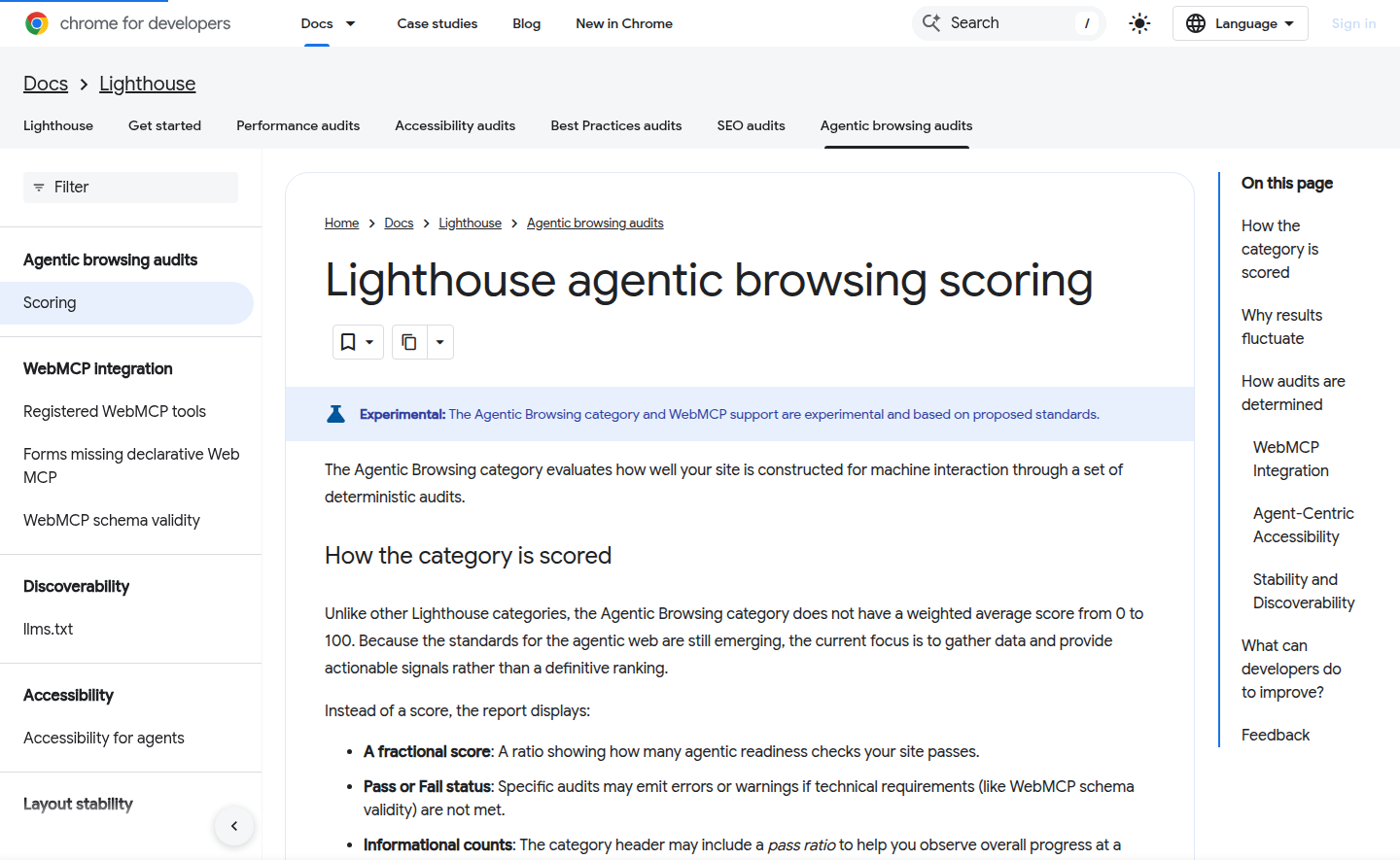Click the WebMCP integration sidebar heading
The image size is (1400, 860).
coord(98,368)
